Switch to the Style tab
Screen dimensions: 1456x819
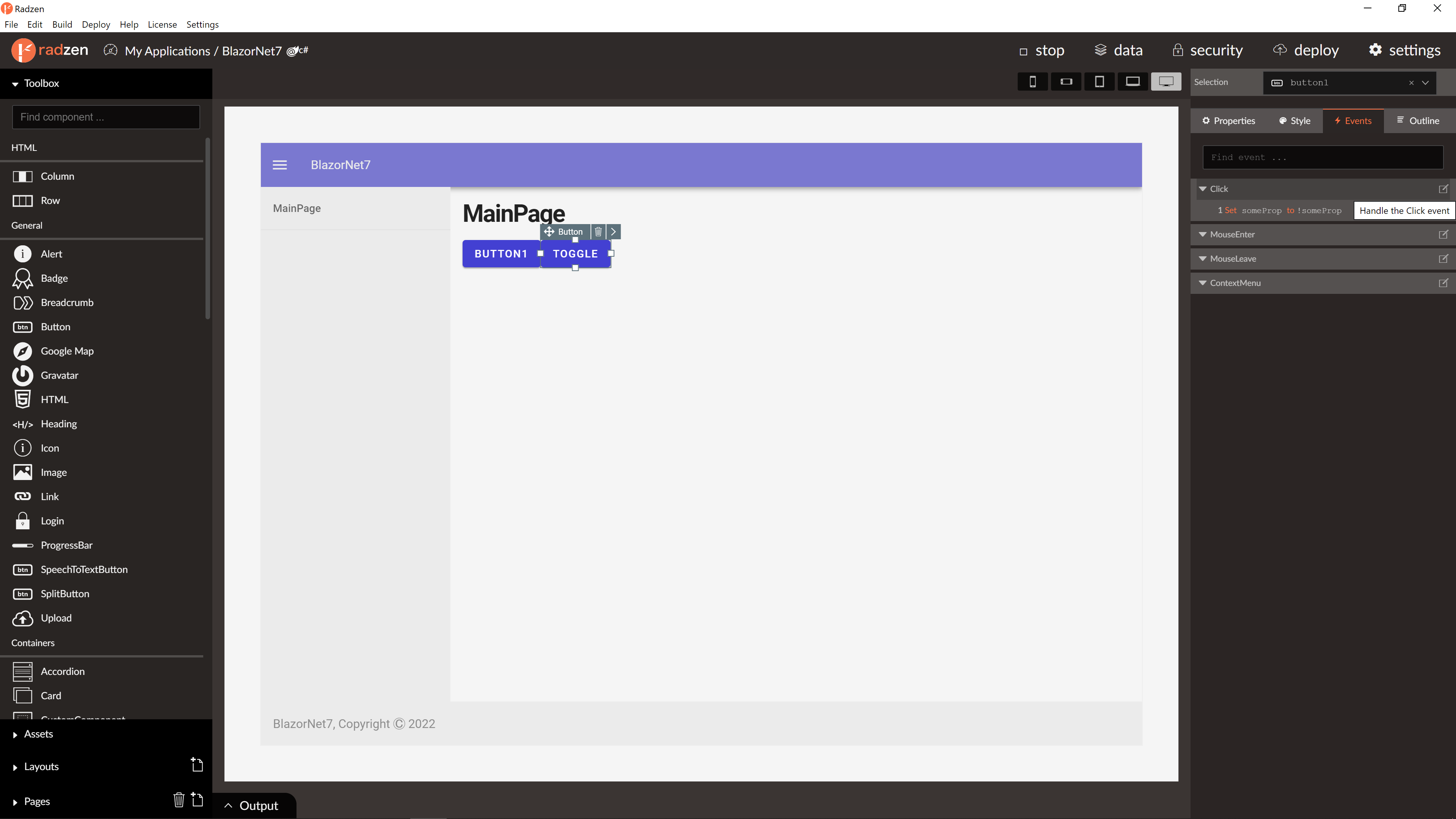click(x=1294, y=121)
